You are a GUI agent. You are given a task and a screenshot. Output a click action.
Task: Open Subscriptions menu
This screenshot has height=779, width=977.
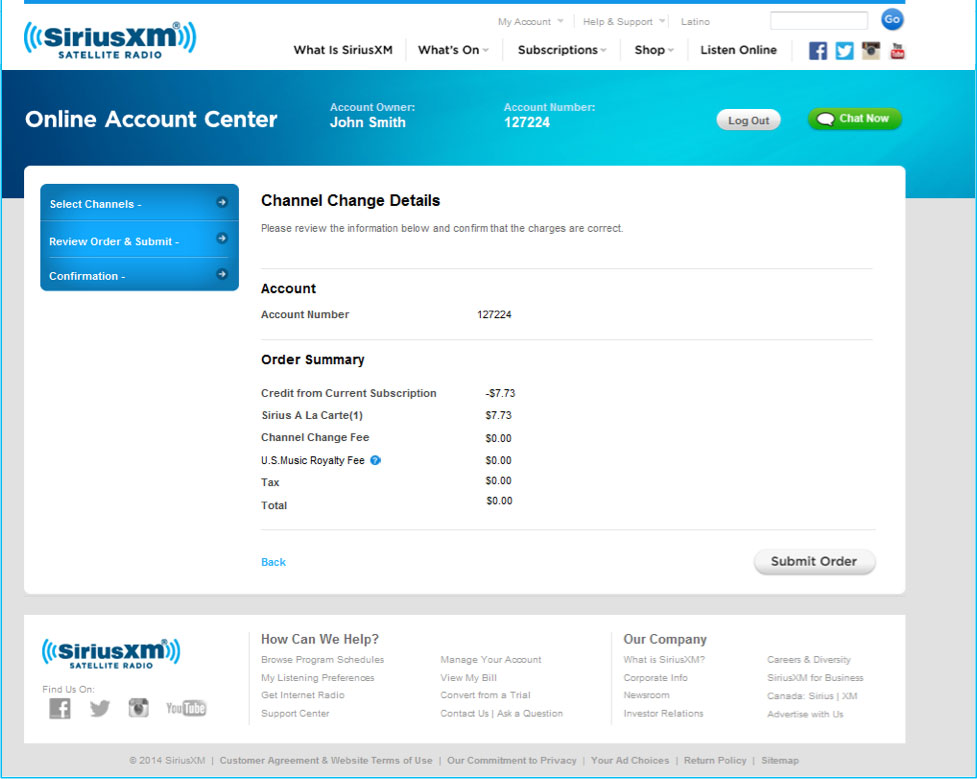click(562, 50)
